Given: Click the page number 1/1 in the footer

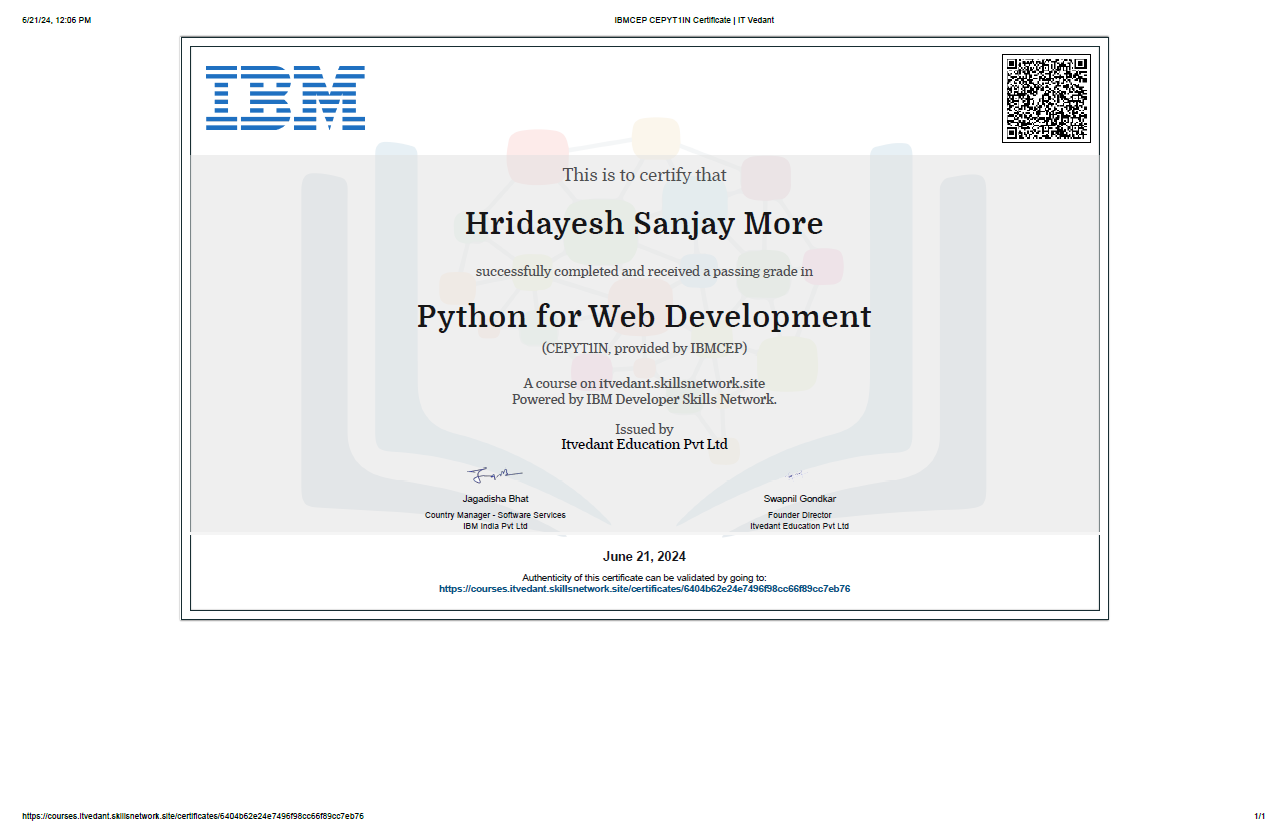Looking at the screenshot, I should [x=1260, y=816].
